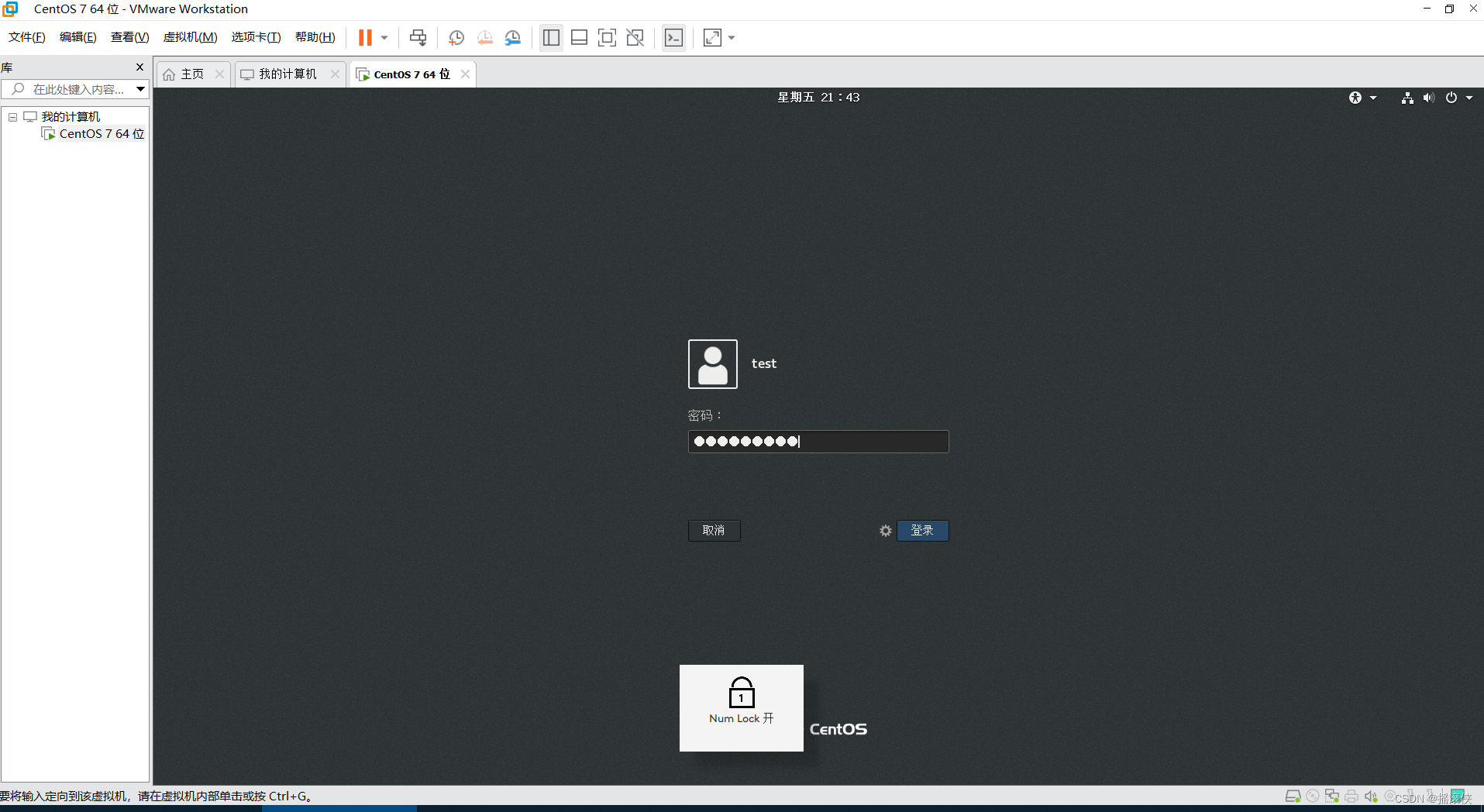Click the CD/DVD drive status icon

[1313, 797]
